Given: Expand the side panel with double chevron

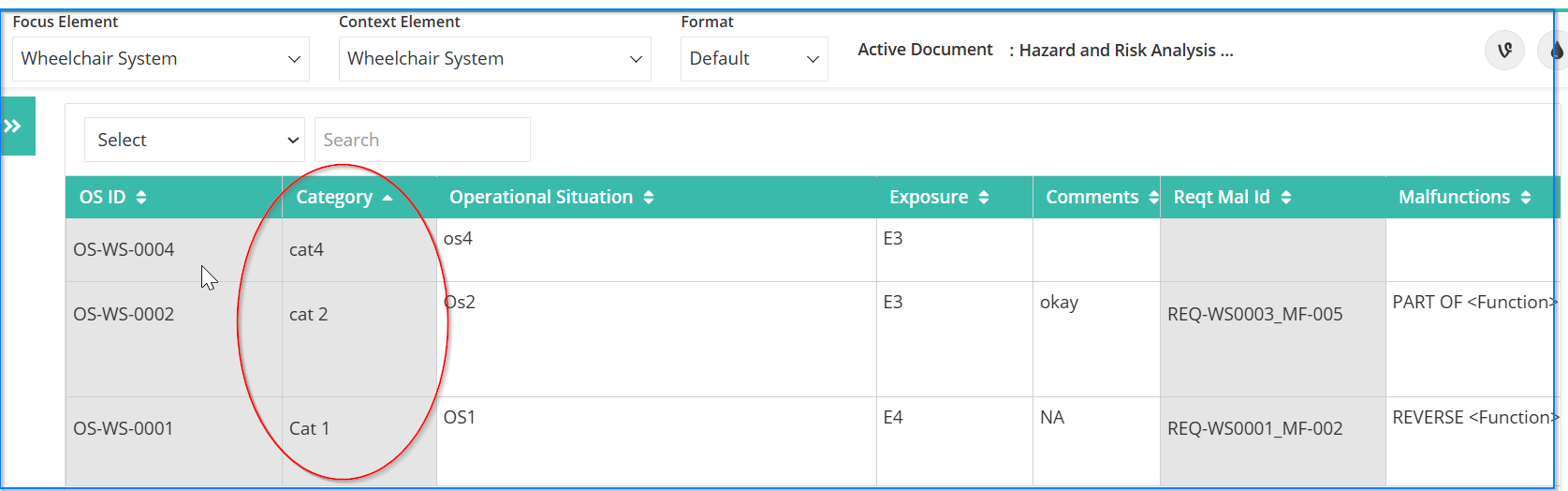Looking at the screenshot, I should click(x=17, y=126).
